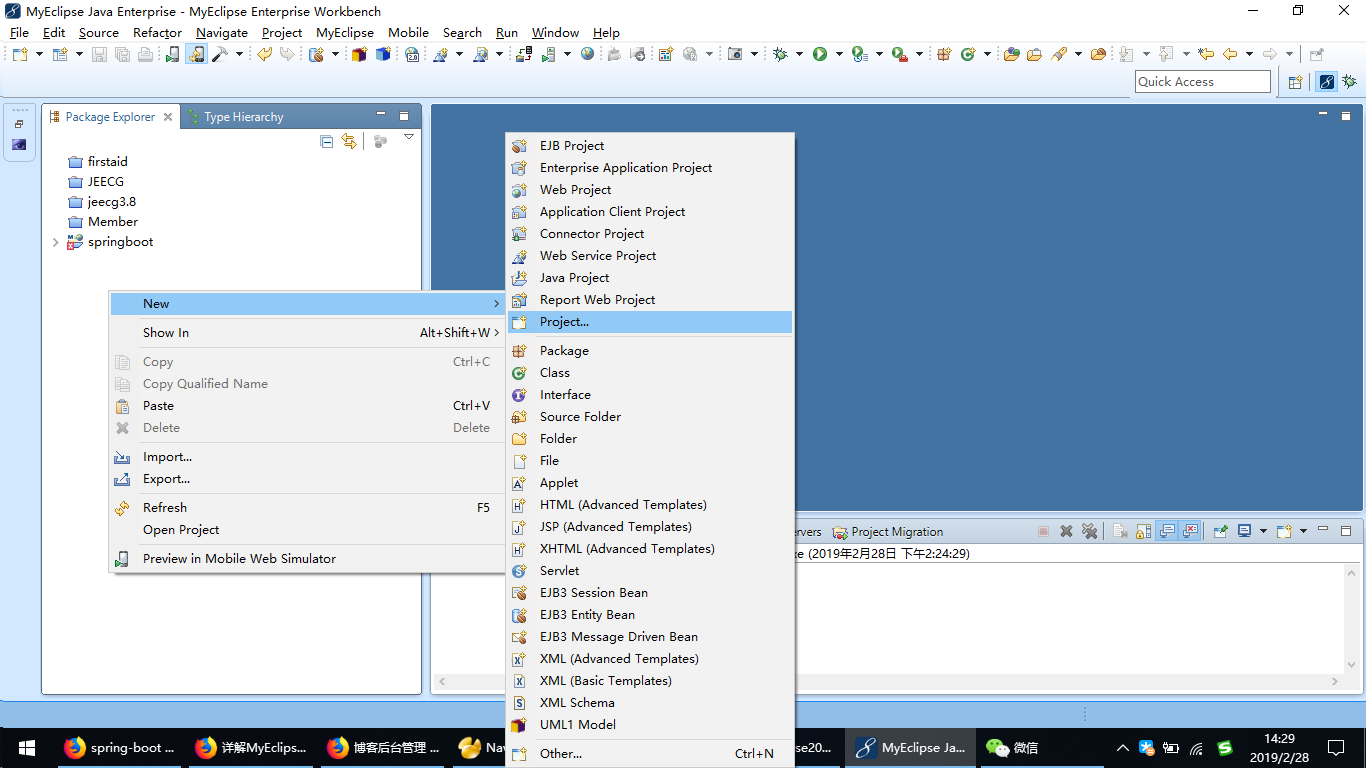Screen dimensions: 1366x768
Task: Click Refresh in context menu
Action: [307, 508]
